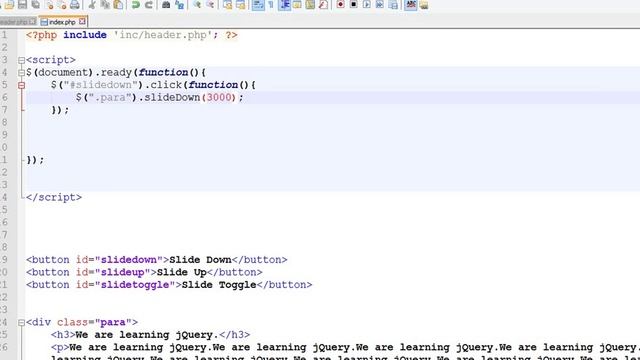Screen dimensions: 640x360
Task: Click the ABC spell check icon
Action: (411, 4)
